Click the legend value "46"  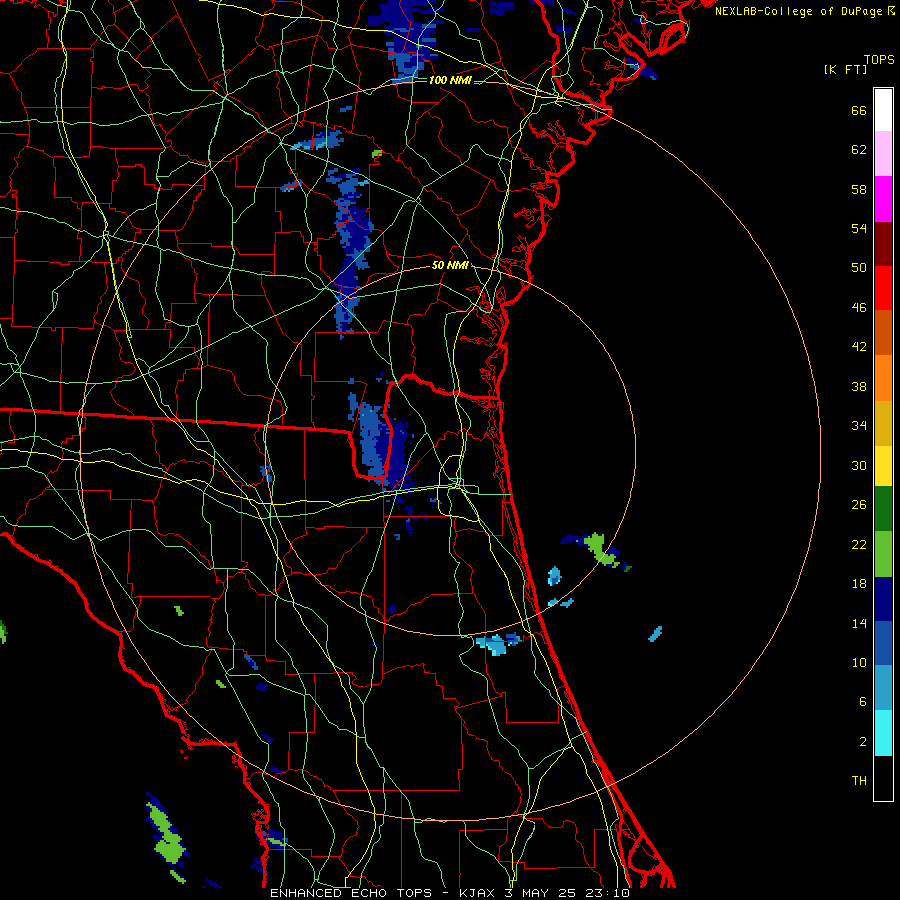859,308
